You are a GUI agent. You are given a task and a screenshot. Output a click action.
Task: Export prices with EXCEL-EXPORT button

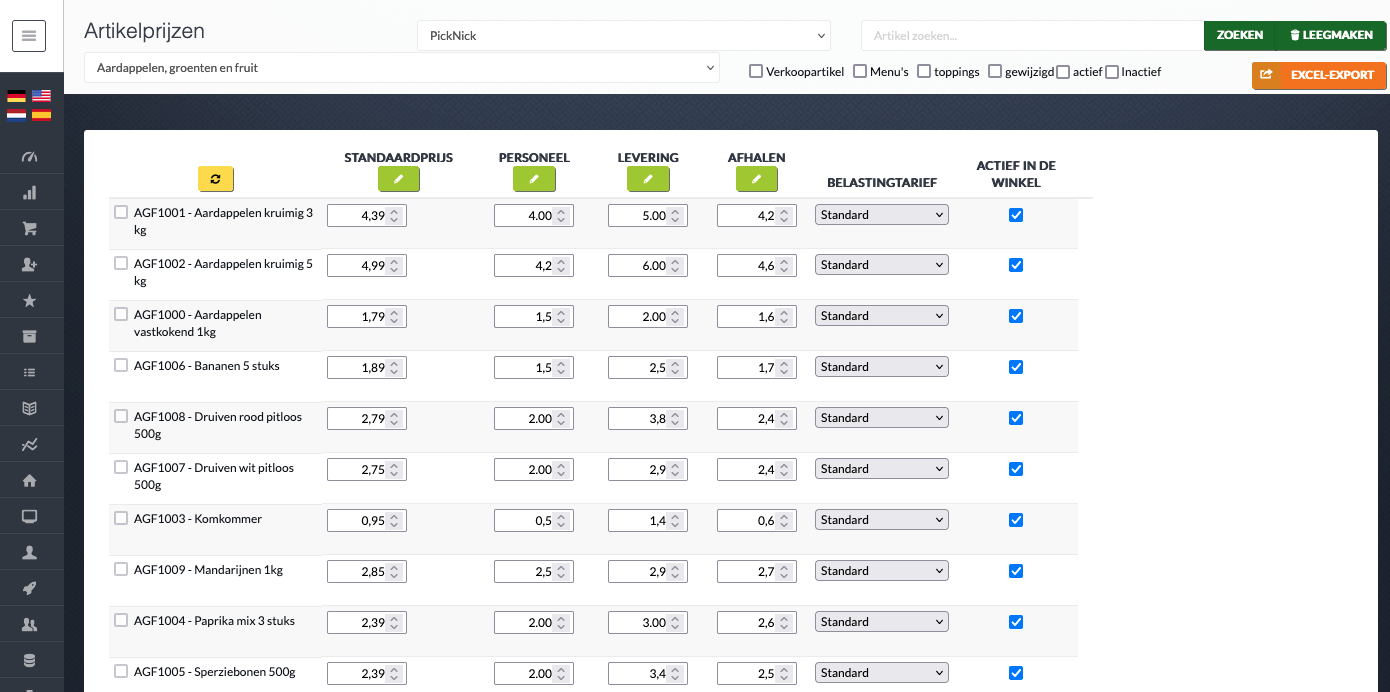click(1319, 75)
